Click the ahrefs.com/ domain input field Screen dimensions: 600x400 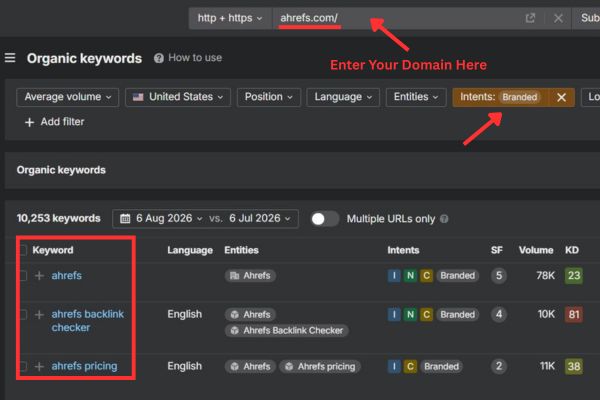394,18
